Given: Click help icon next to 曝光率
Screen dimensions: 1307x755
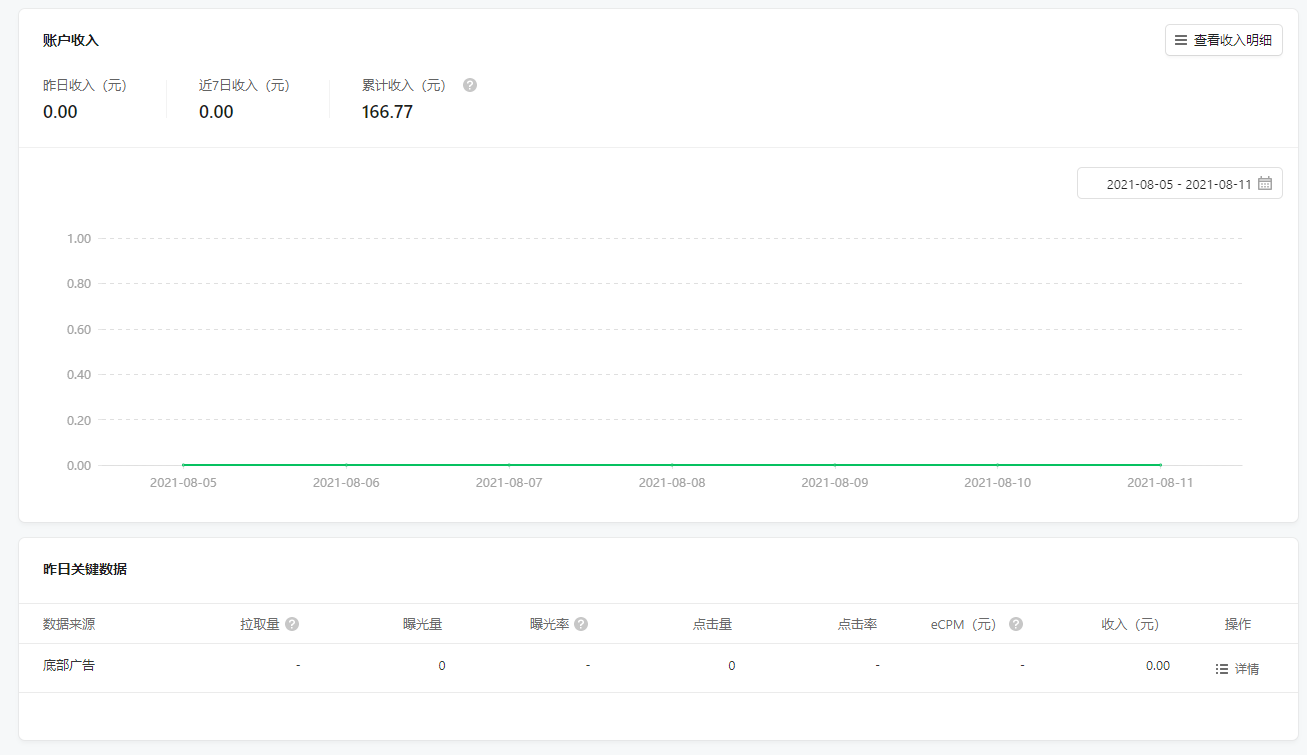Looking at the screenshot, I should (x=581, y=624).
